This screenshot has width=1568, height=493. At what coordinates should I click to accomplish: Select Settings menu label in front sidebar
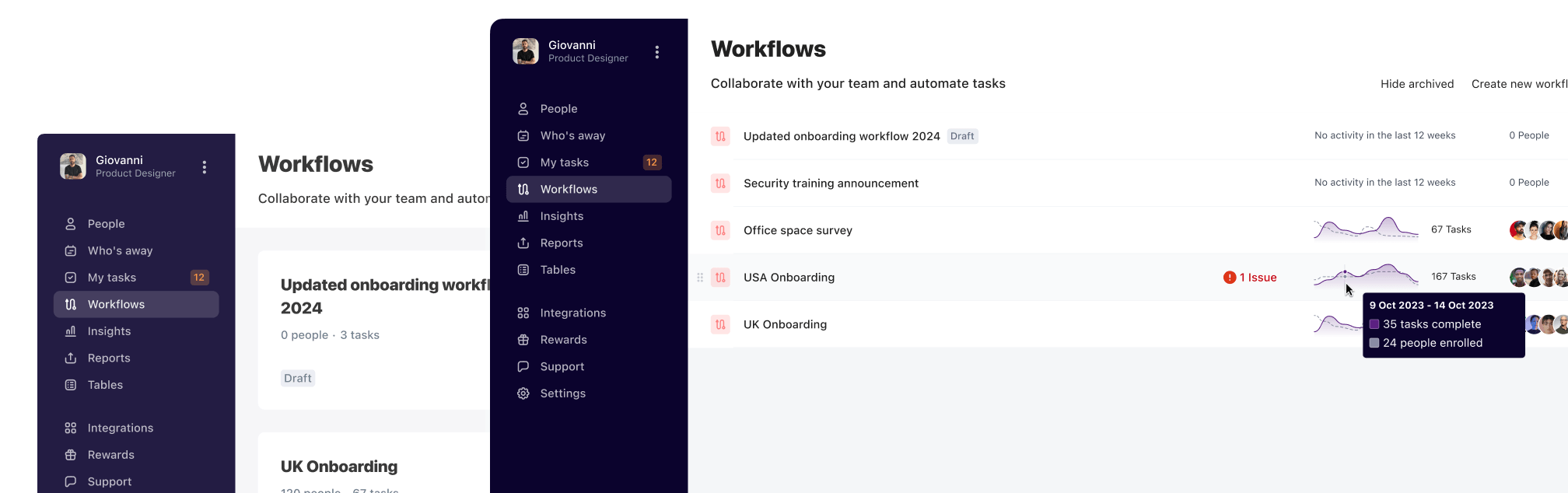[x=563, y=393]
